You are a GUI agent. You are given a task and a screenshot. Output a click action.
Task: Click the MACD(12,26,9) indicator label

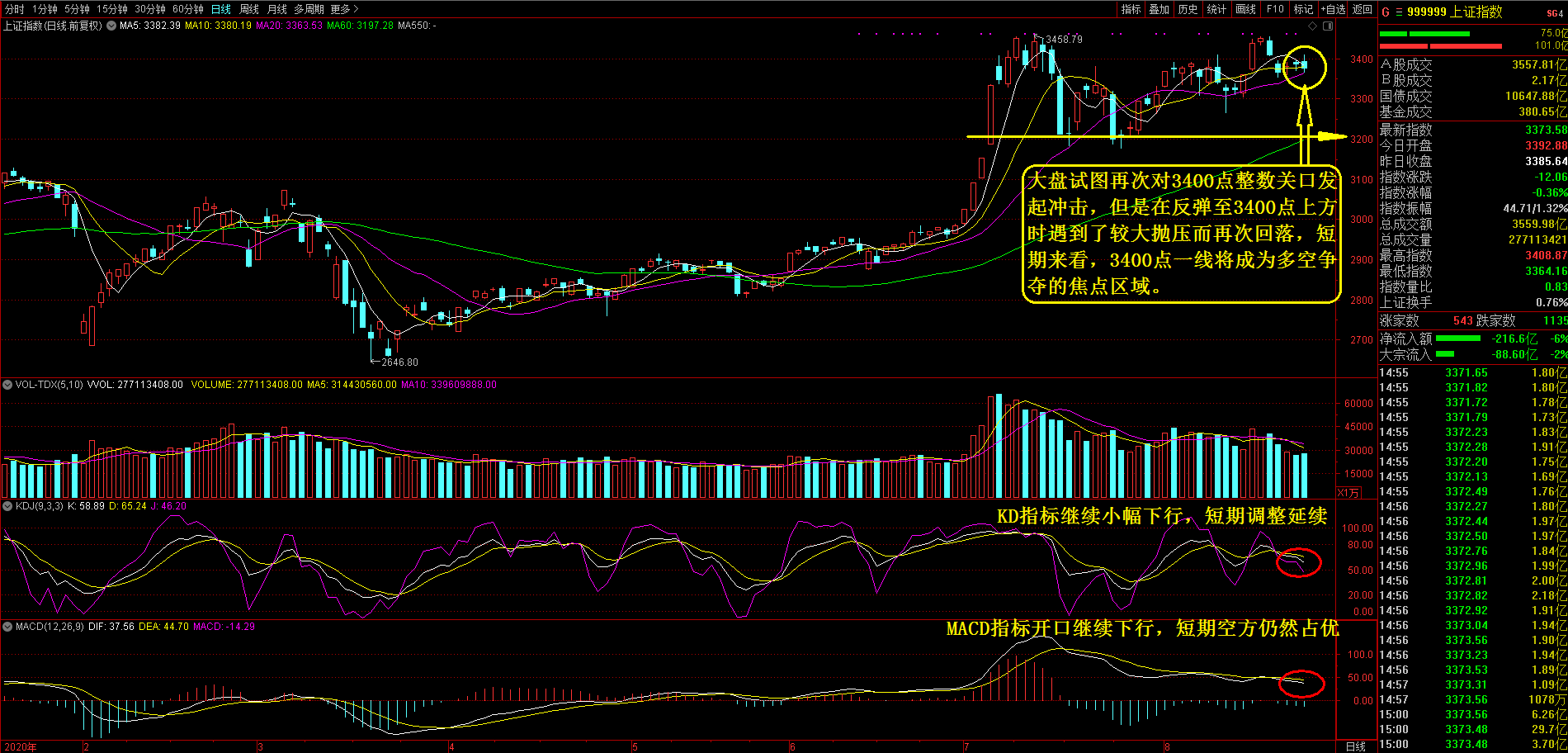coord(50,627)
